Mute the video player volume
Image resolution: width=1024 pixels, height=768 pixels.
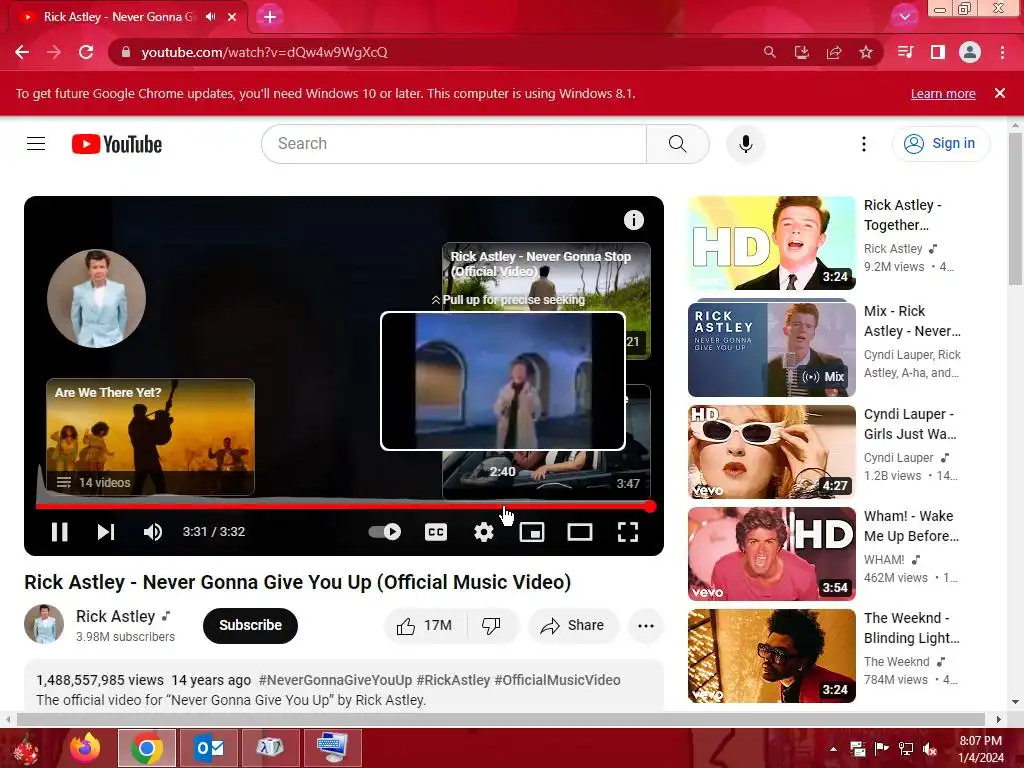(x=153, y=532)
